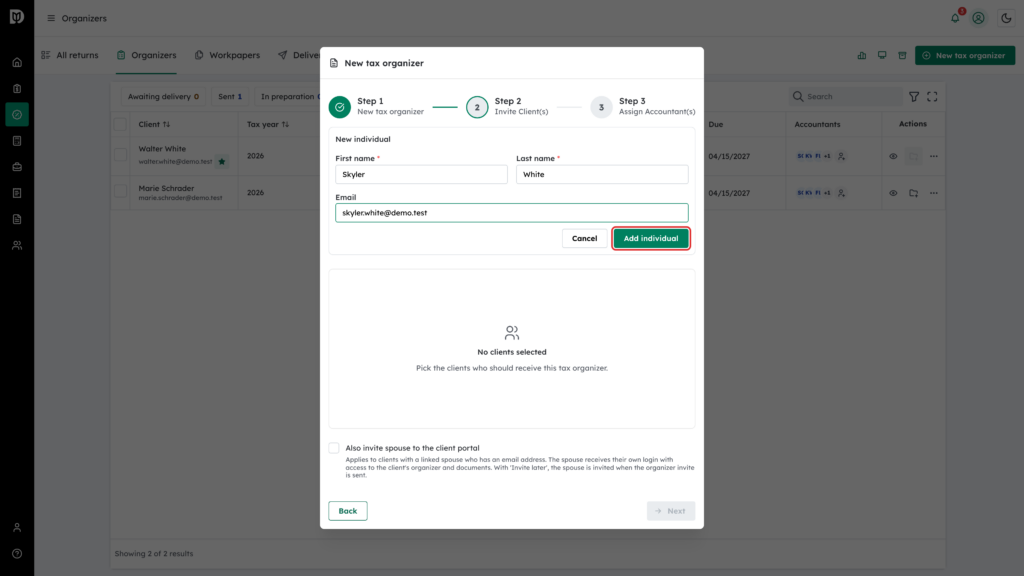
Task: Sort by Tax year column
Action: pos(268,124)
